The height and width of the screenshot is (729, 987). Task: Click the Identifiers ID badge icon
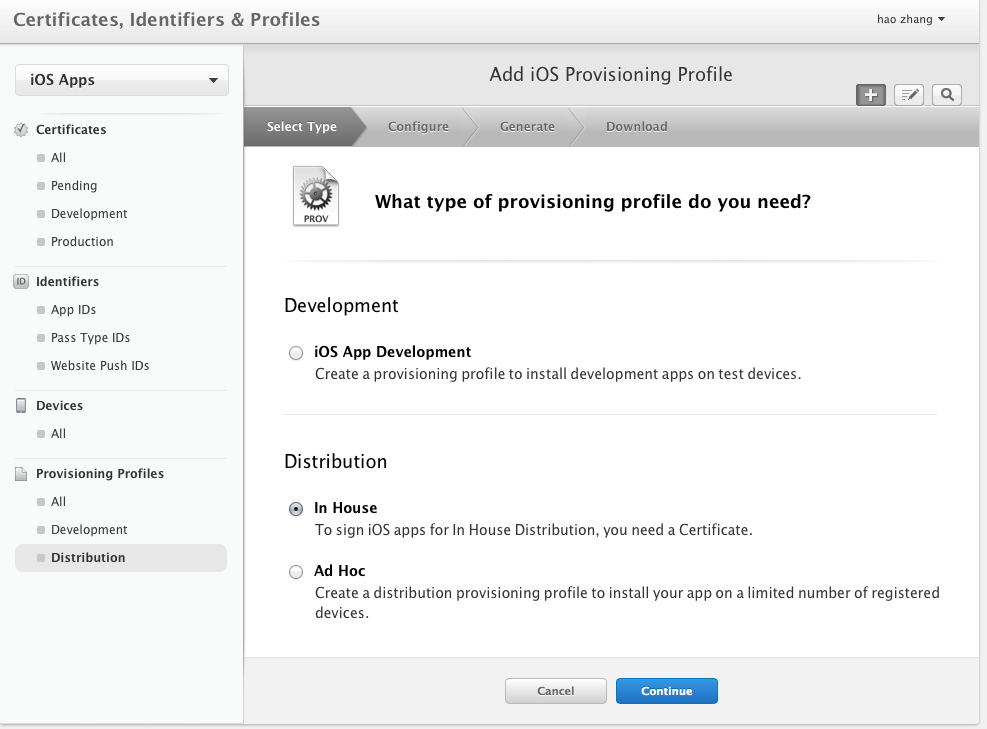click(x=21, y=282)
